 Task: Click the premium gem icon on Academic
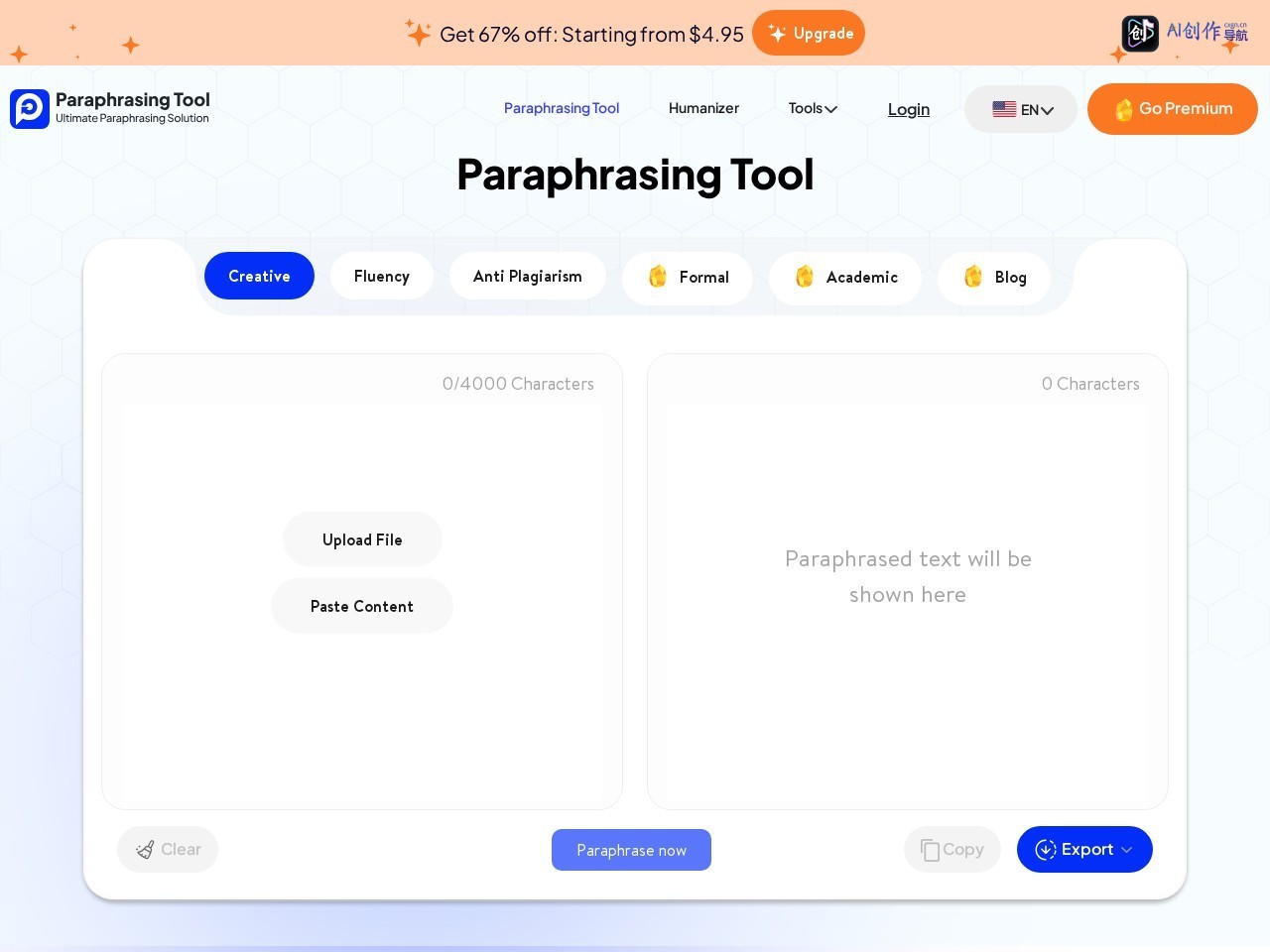[805, 277]
